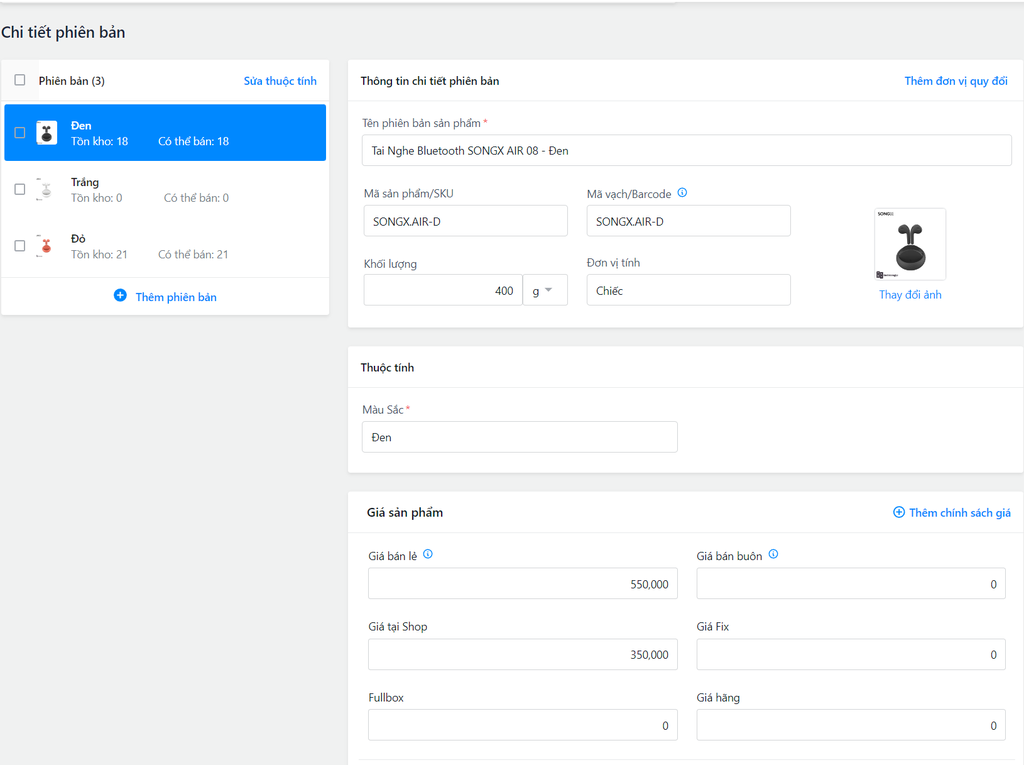
Task: Focus the Fullbox price field
Action: point(522,725)
